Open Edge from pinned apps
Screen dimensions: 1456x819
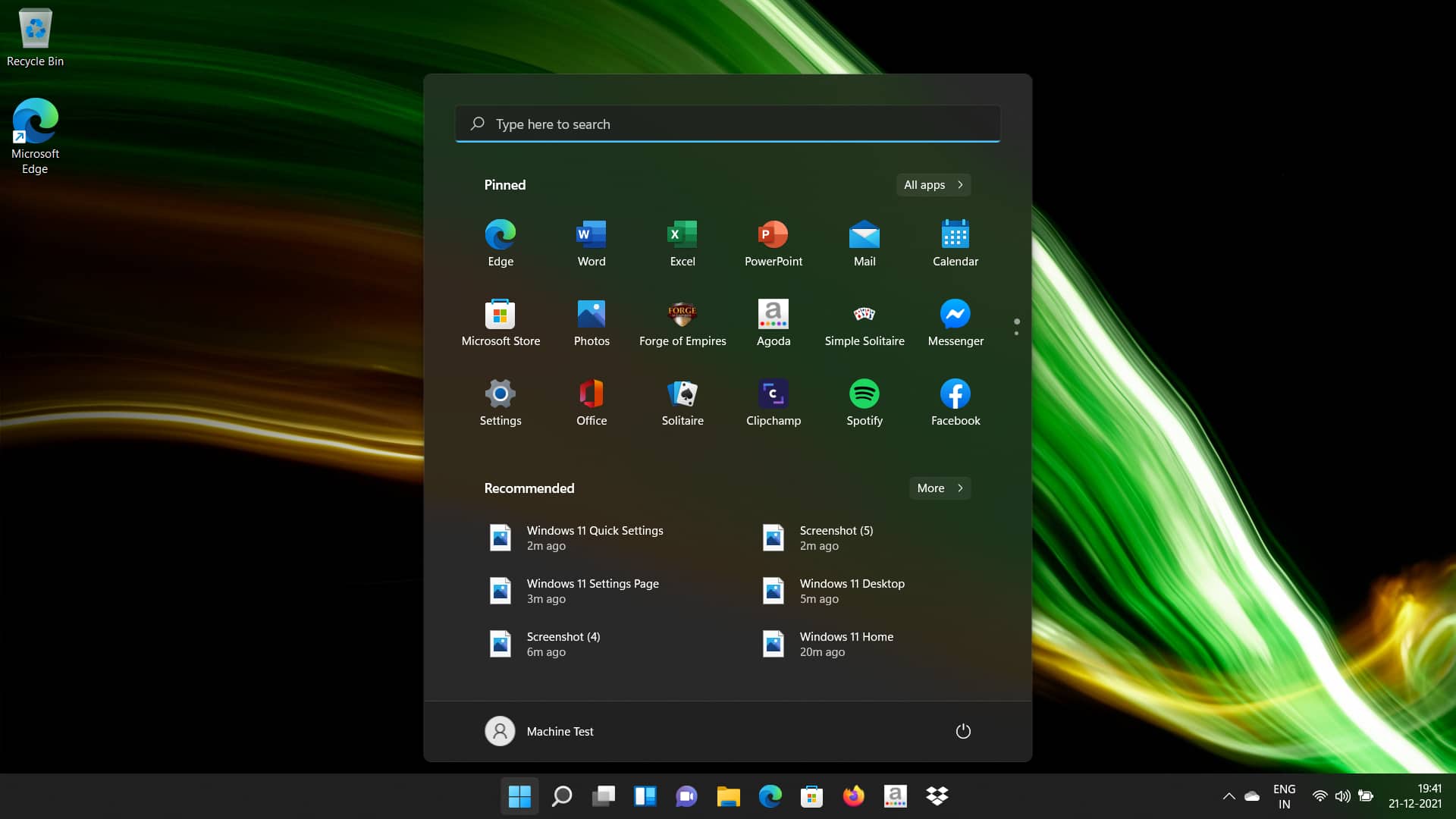(500, 243)
